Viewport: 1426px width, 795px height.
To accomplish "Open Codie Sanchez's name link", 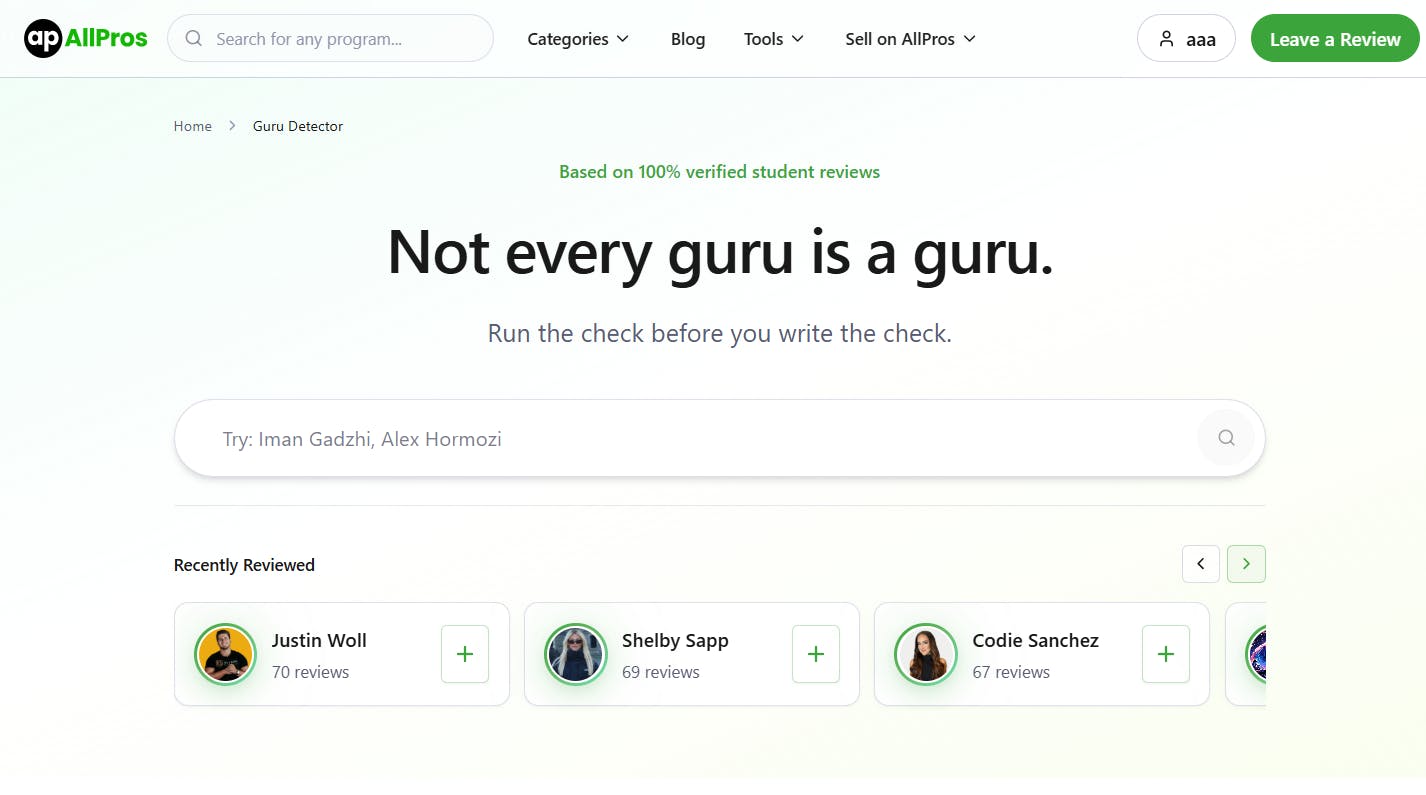I will pyautogui.click(x=1036, y=640).
